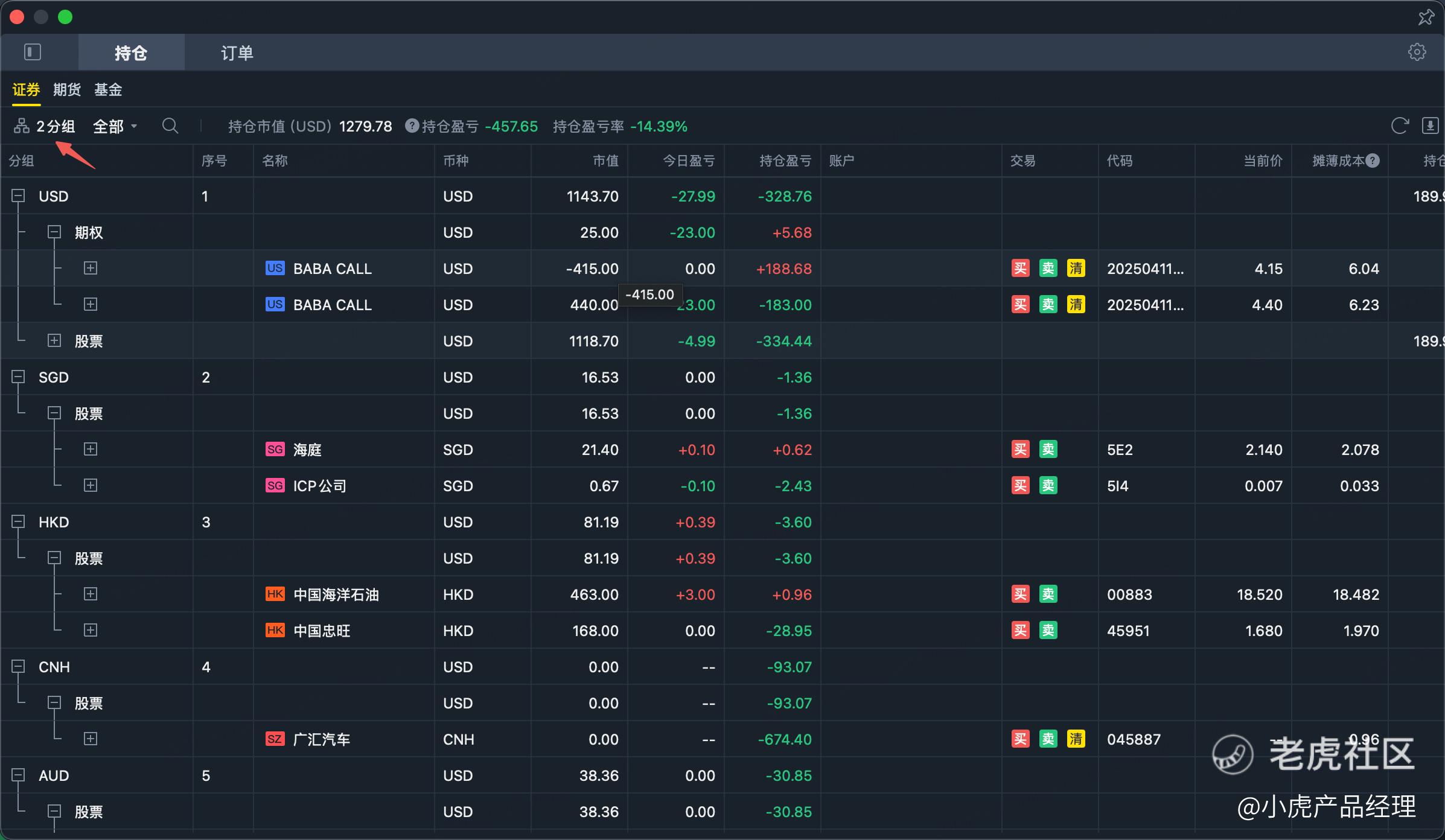Viewport: 1445px width, 840px height.
Task: Click 卖 for 中国忠旺 row
Action: [1048, 631]
